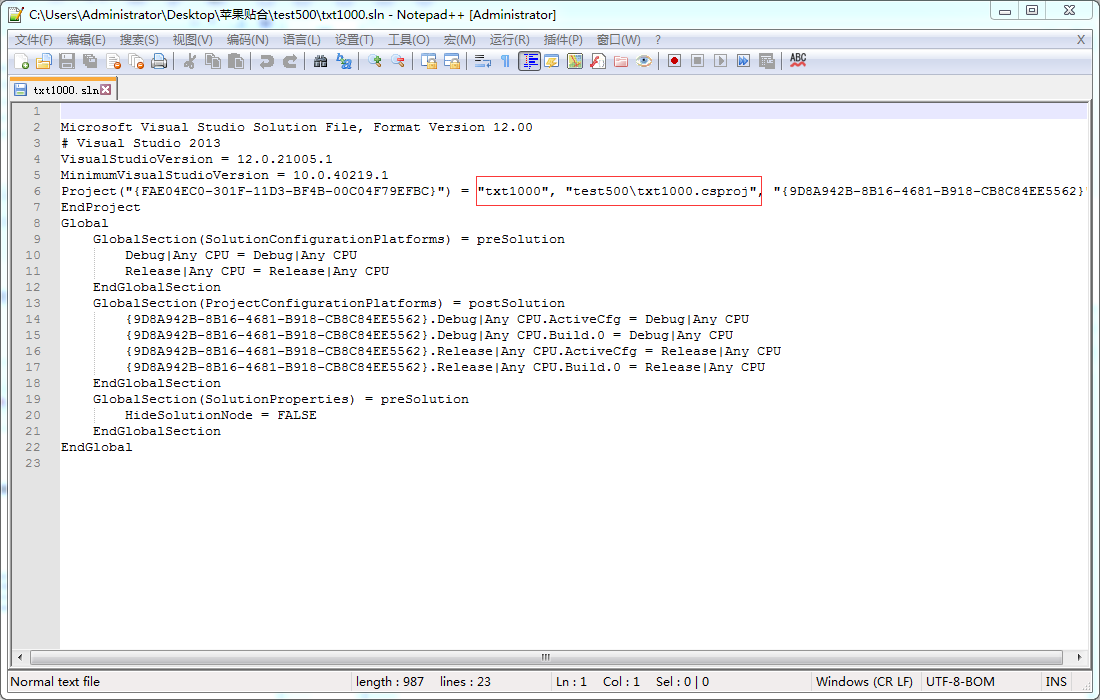Toggle the INS insert mode indicator
The image size is (1100, 700).
(x=1056, y=681)
